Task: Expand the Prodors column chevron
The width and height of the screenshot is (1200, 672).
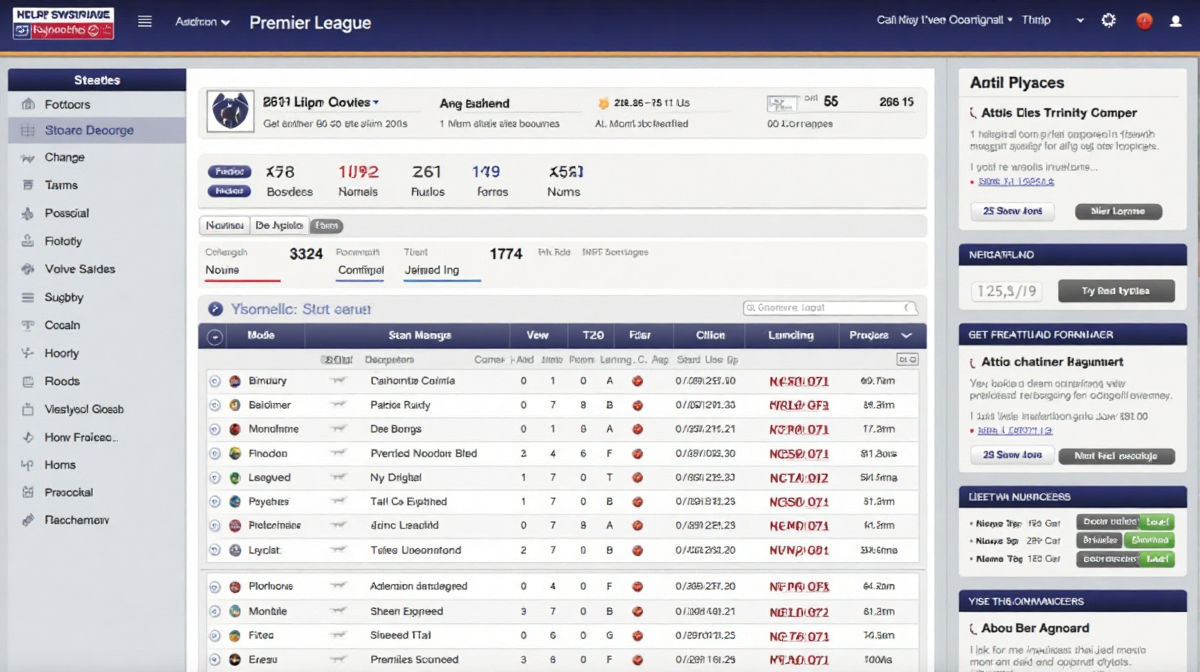Action: coord(907,336)
